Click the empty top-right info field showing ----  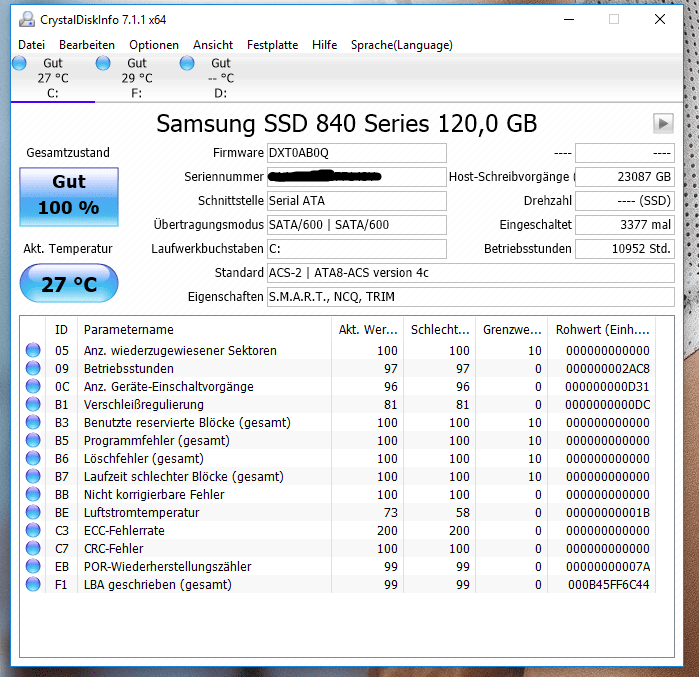[625, 153]
